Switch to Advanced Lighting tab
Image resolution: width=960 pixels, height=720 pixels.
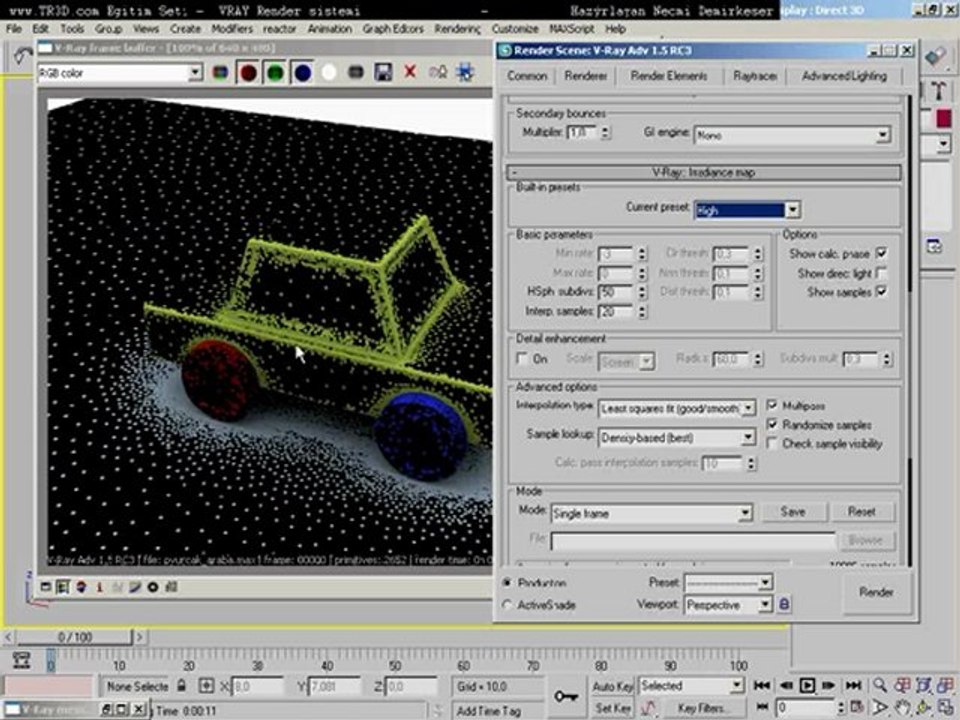click(x=844, y=76)
